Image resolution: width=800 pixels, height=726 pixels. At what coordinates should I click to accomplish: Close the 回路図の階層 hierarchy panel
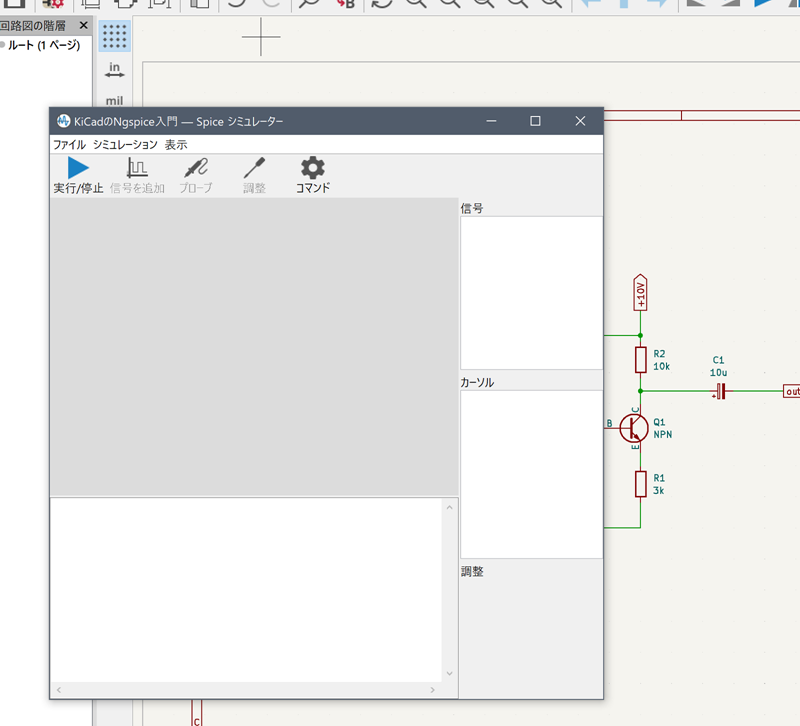84,25
